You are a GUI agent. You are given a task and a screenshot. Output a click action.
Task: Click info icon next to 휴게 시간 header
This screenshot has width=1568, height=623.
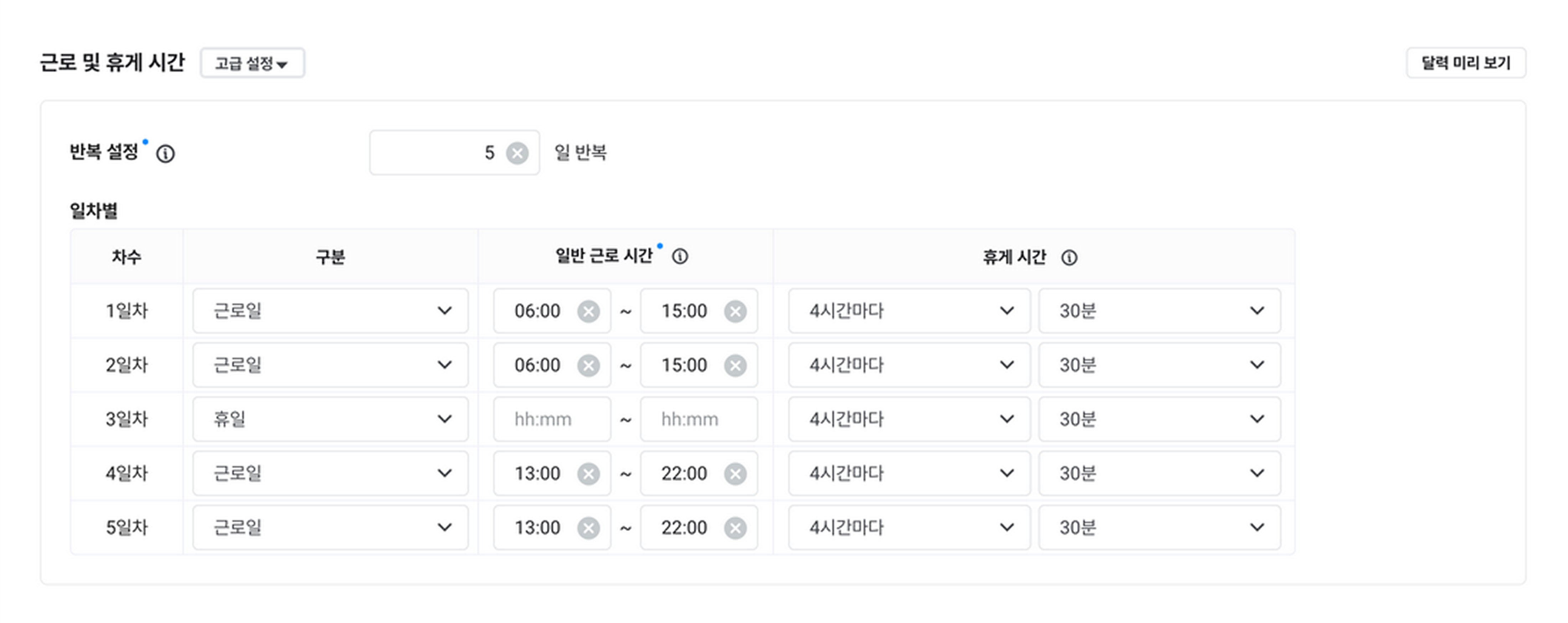coord(1069,258)
